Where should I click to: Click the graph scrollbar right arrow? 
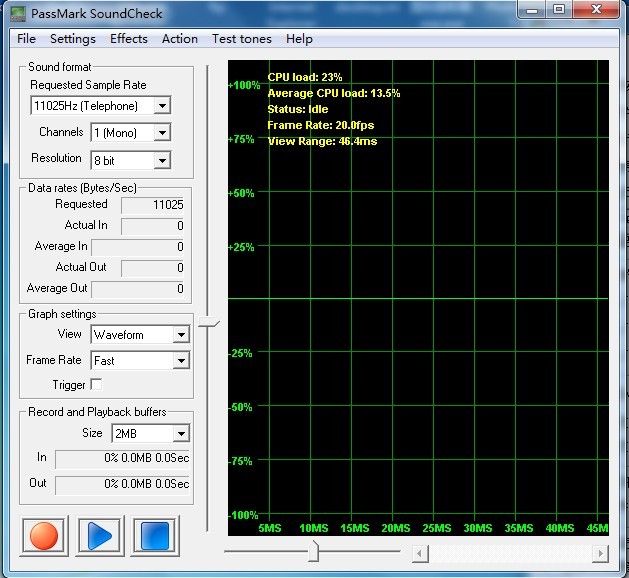pyautogui.click(x=600, y=553)
